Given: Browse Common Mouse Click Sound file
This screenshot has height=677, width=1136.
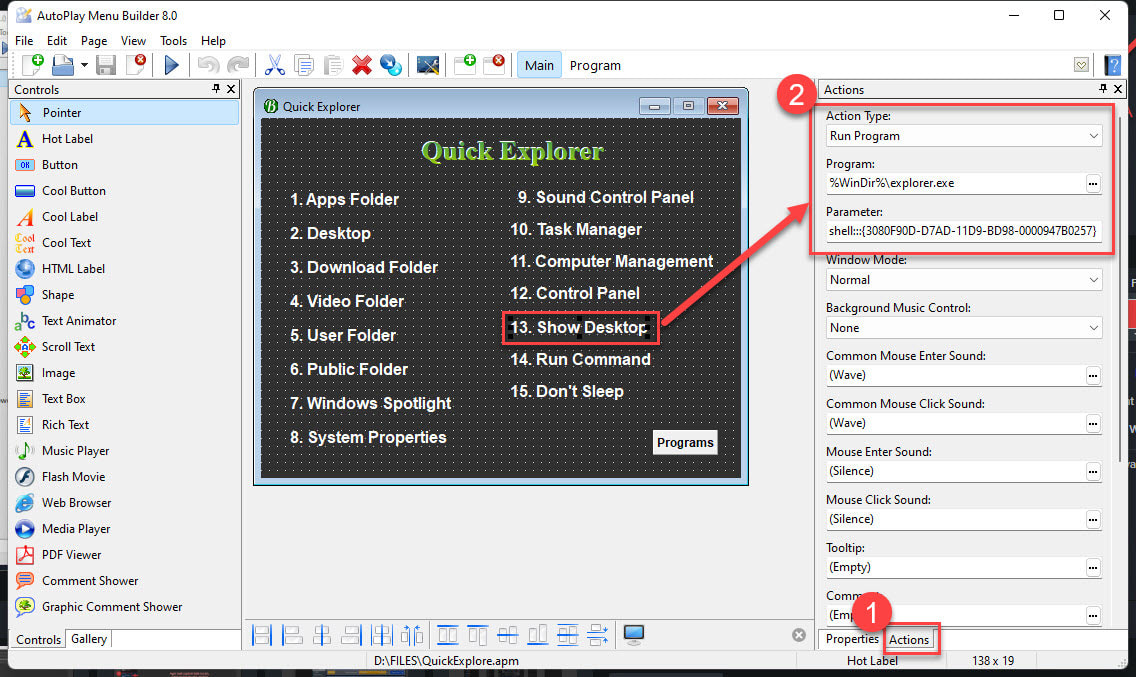Looking at the screenshot, I should click(1093, 423).
